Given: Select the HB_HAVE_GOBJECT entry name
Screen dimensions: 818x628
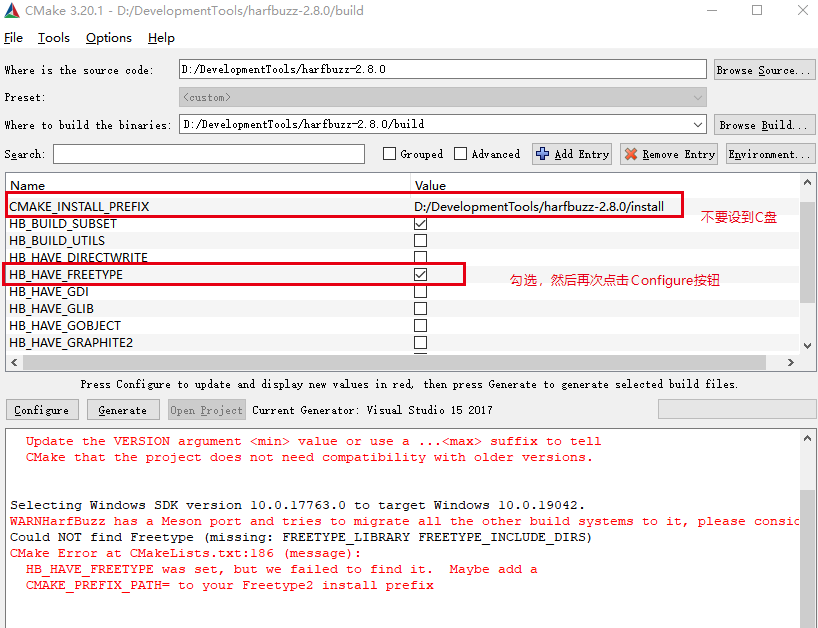Looking at the screenshot, I should coord(65,325).
